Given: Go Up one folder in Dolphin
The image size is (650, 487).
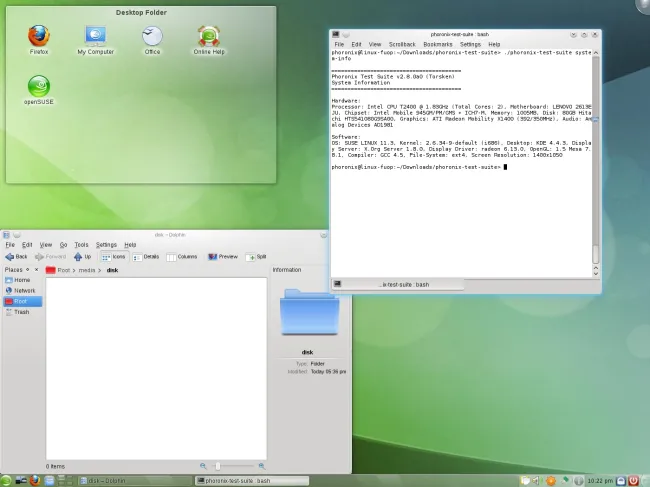Looking at the screenshot, I should pyautogui.click(x=82, y=257).
